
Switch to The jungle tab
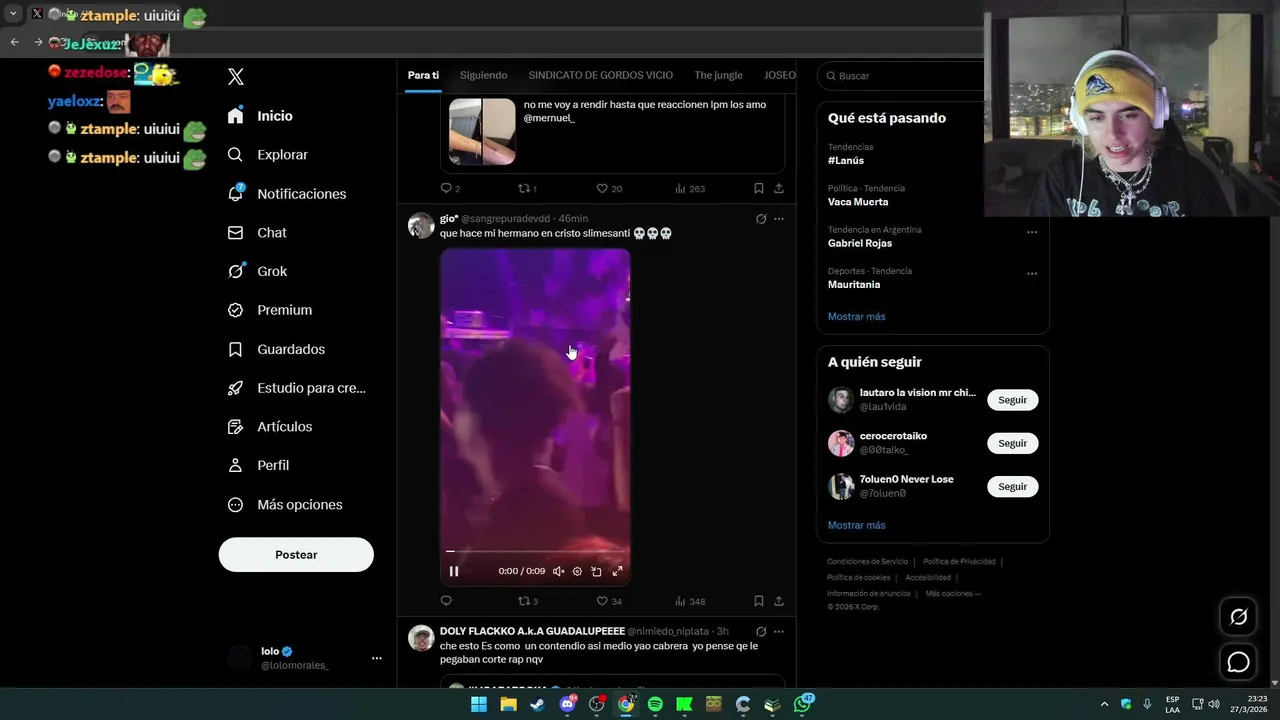pos(719,75)
